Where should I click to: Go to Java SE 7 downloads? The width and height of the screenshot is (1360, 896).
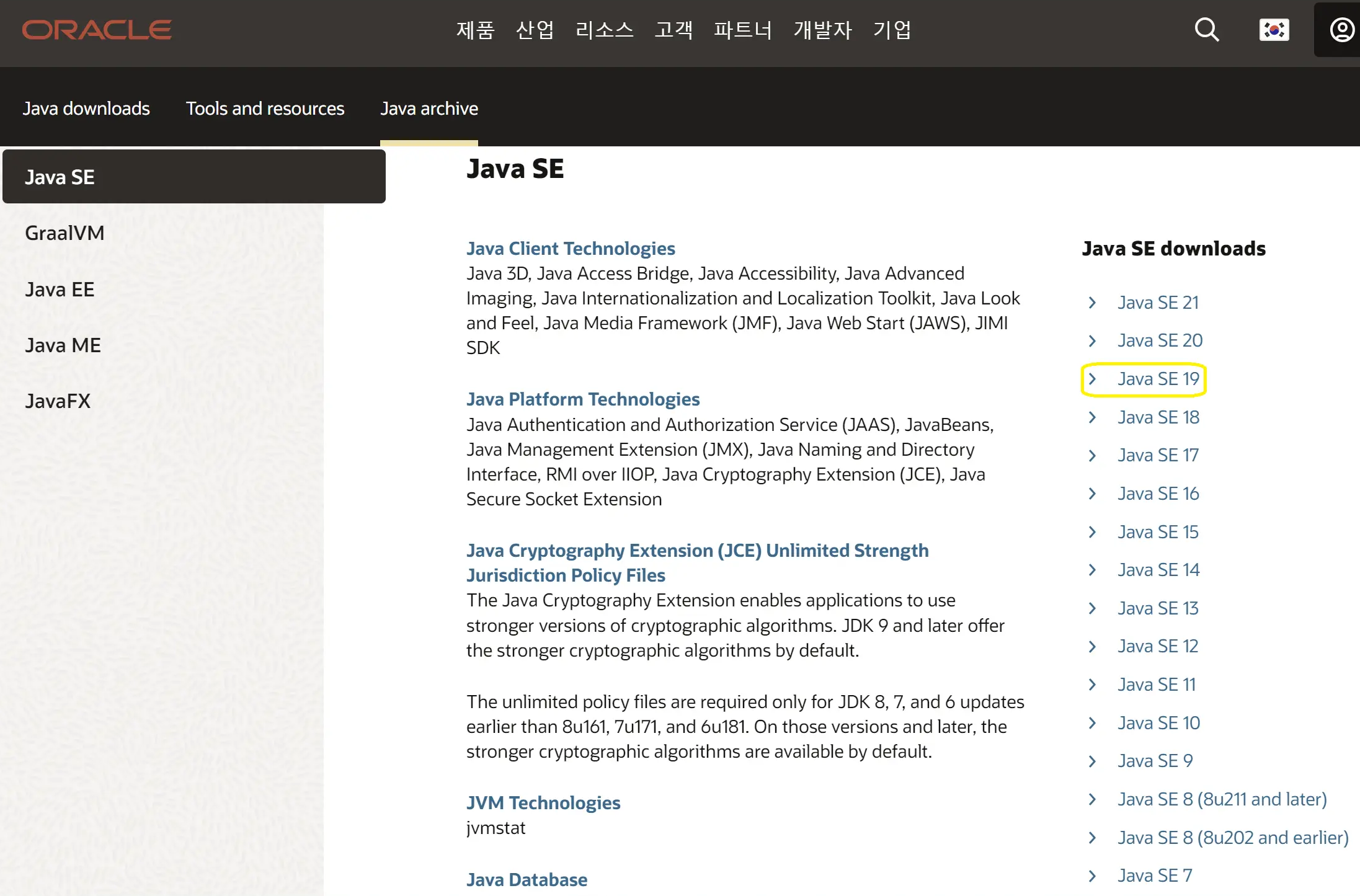1155,876
